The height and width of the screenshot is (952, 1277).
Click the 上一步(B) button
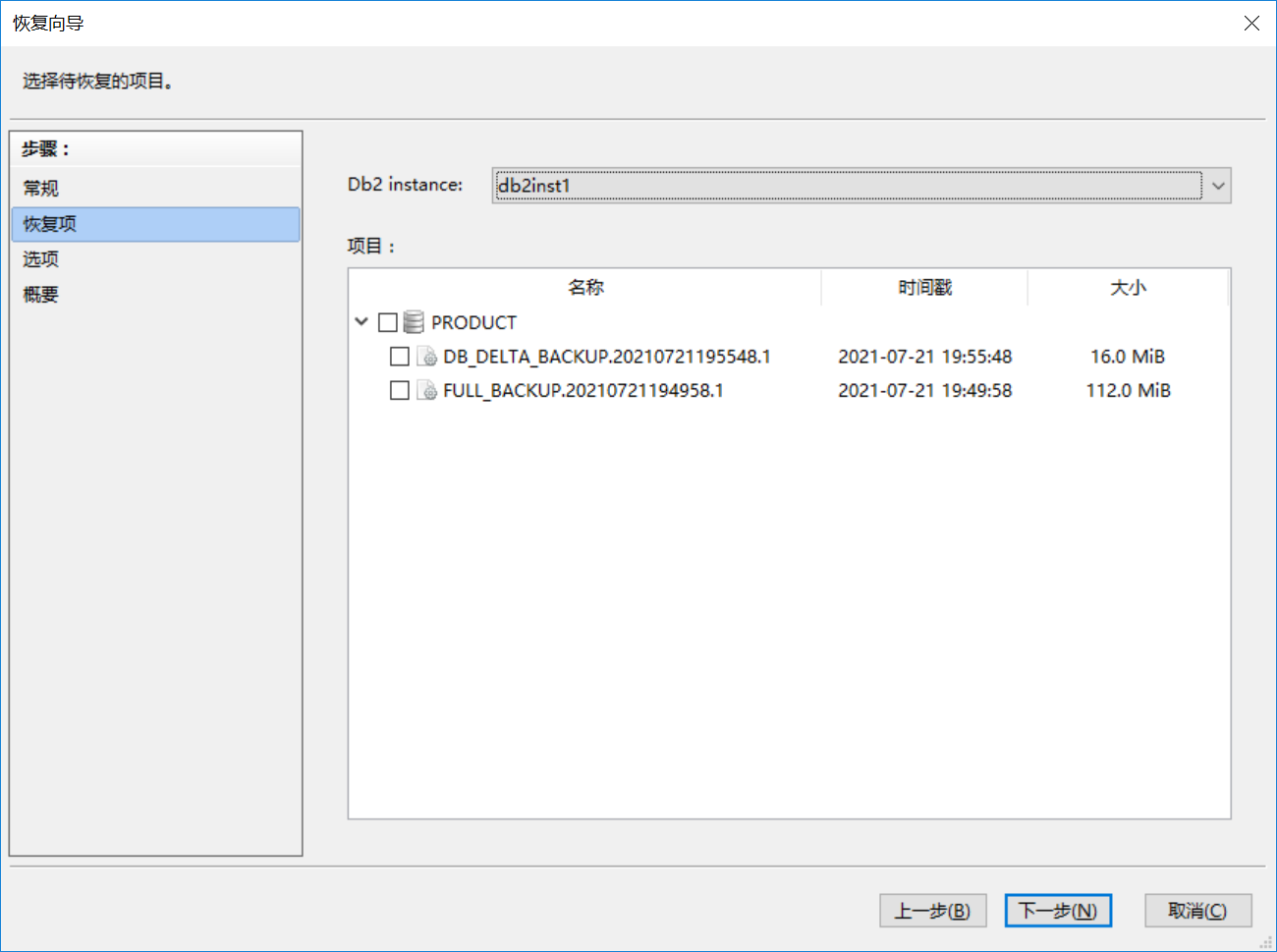point(932,911)
